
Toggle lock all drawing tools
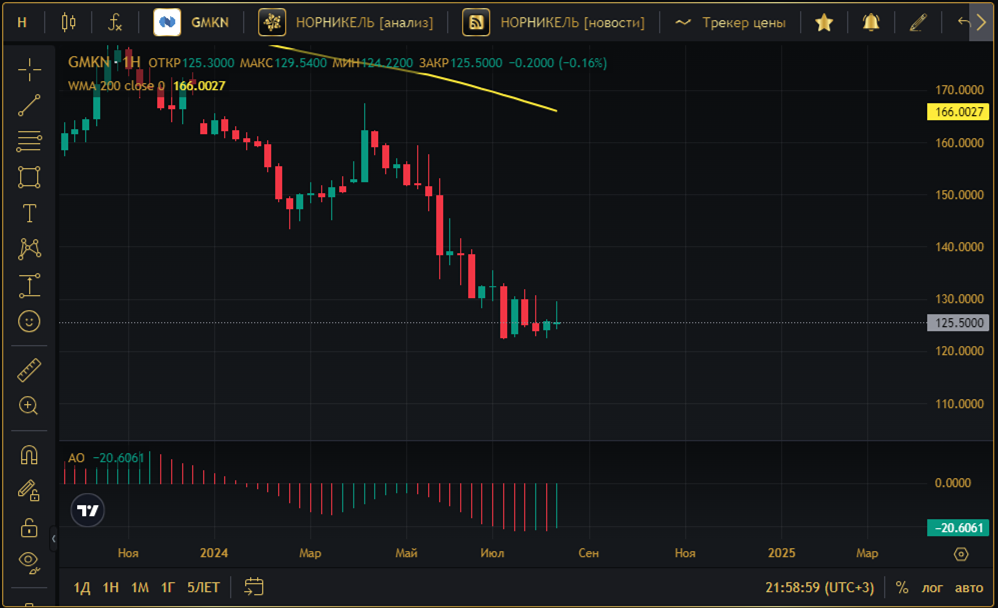29,527
